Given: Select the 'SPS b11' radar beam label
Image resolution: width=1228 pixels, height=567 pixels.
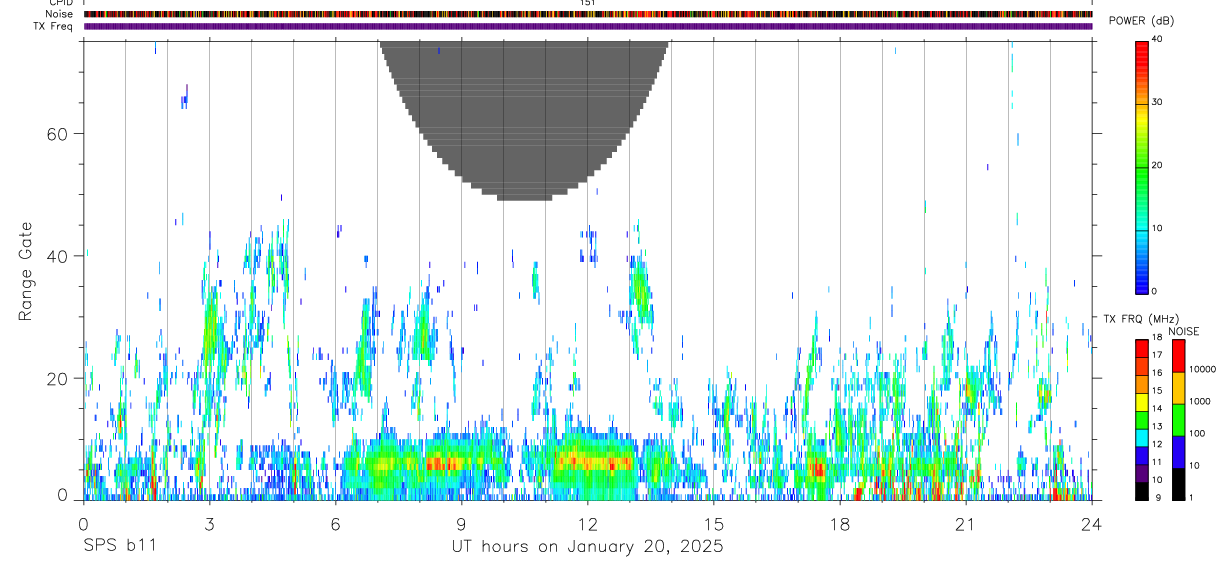Looking at the screenshot, I should point(119,547).
